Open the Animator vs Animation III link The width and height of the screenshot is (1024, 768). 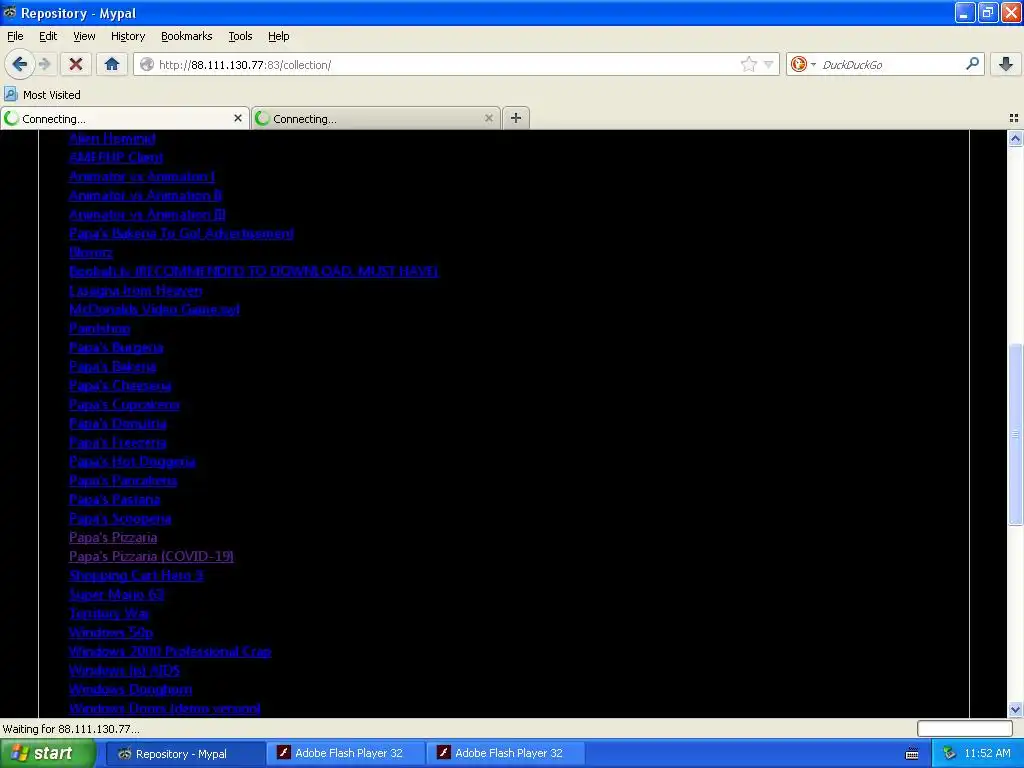tap(147, 214)
